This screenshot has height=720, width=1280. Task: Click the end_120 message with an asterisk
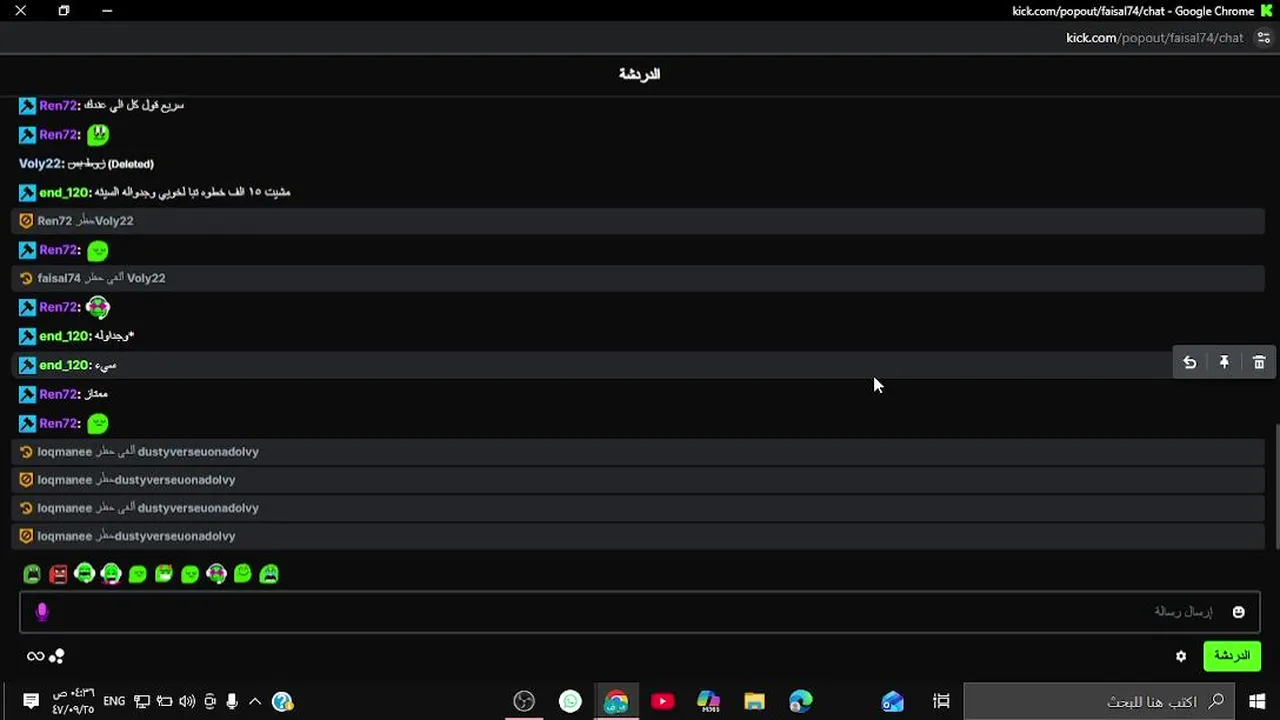[x=114, y=336]
